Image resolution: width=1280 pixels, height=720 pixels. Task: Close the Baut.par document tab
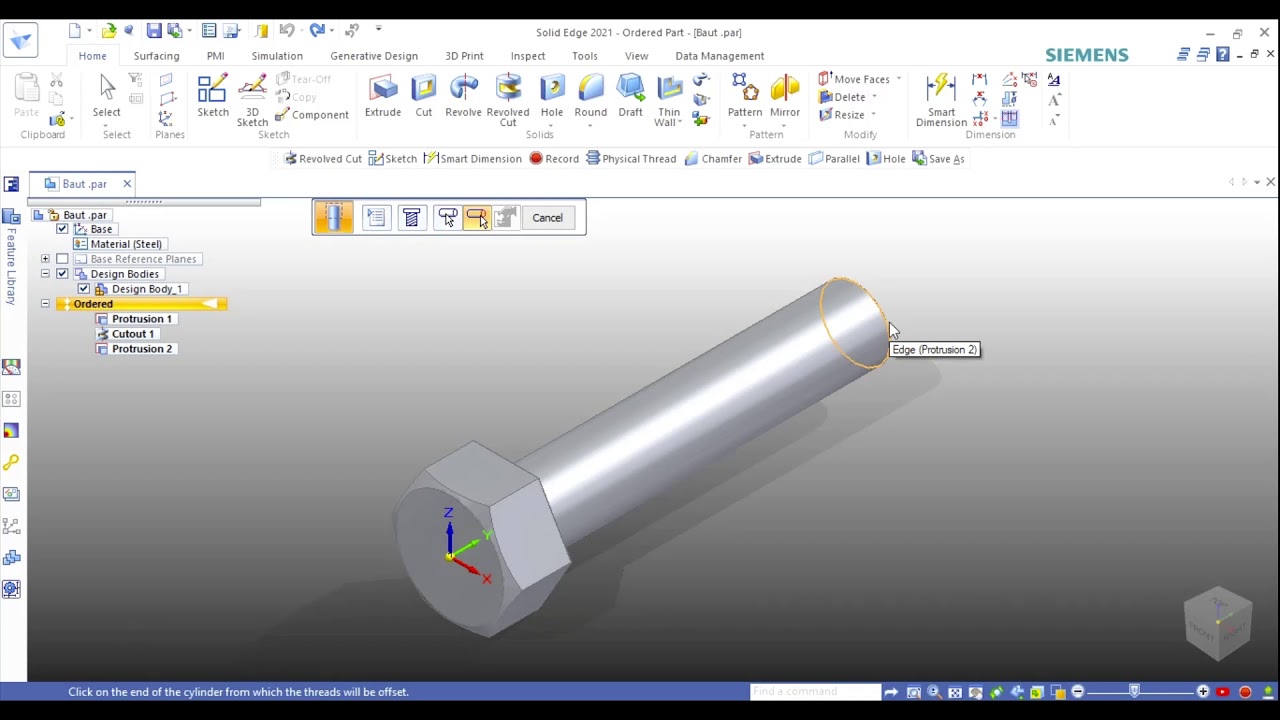127,184
